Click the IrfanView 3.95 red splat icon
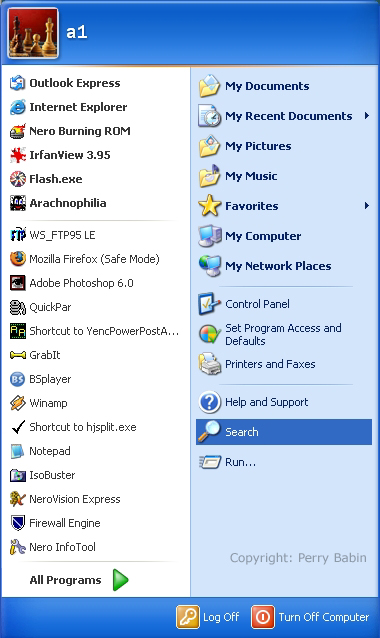The height and width of the screenshot is (638, 380). point(17,155)
